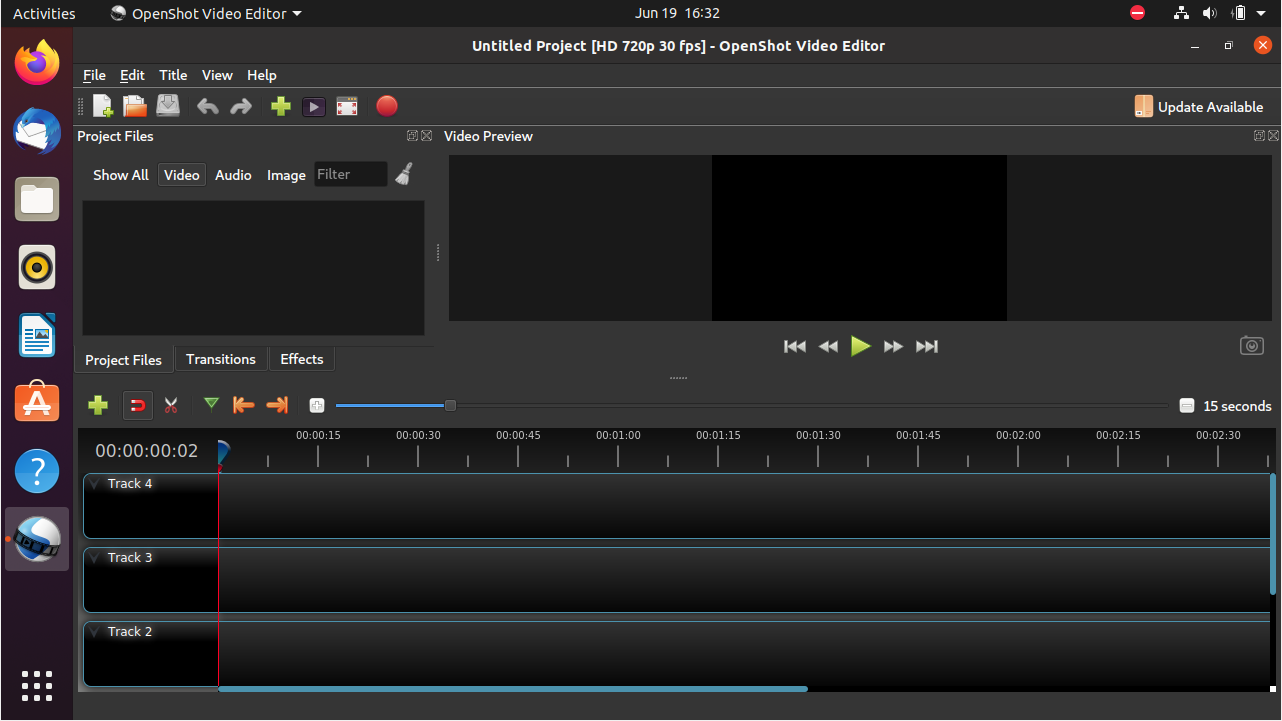Open the Export Video red record button
1282x721 pixels.
(x=387, y=106)
